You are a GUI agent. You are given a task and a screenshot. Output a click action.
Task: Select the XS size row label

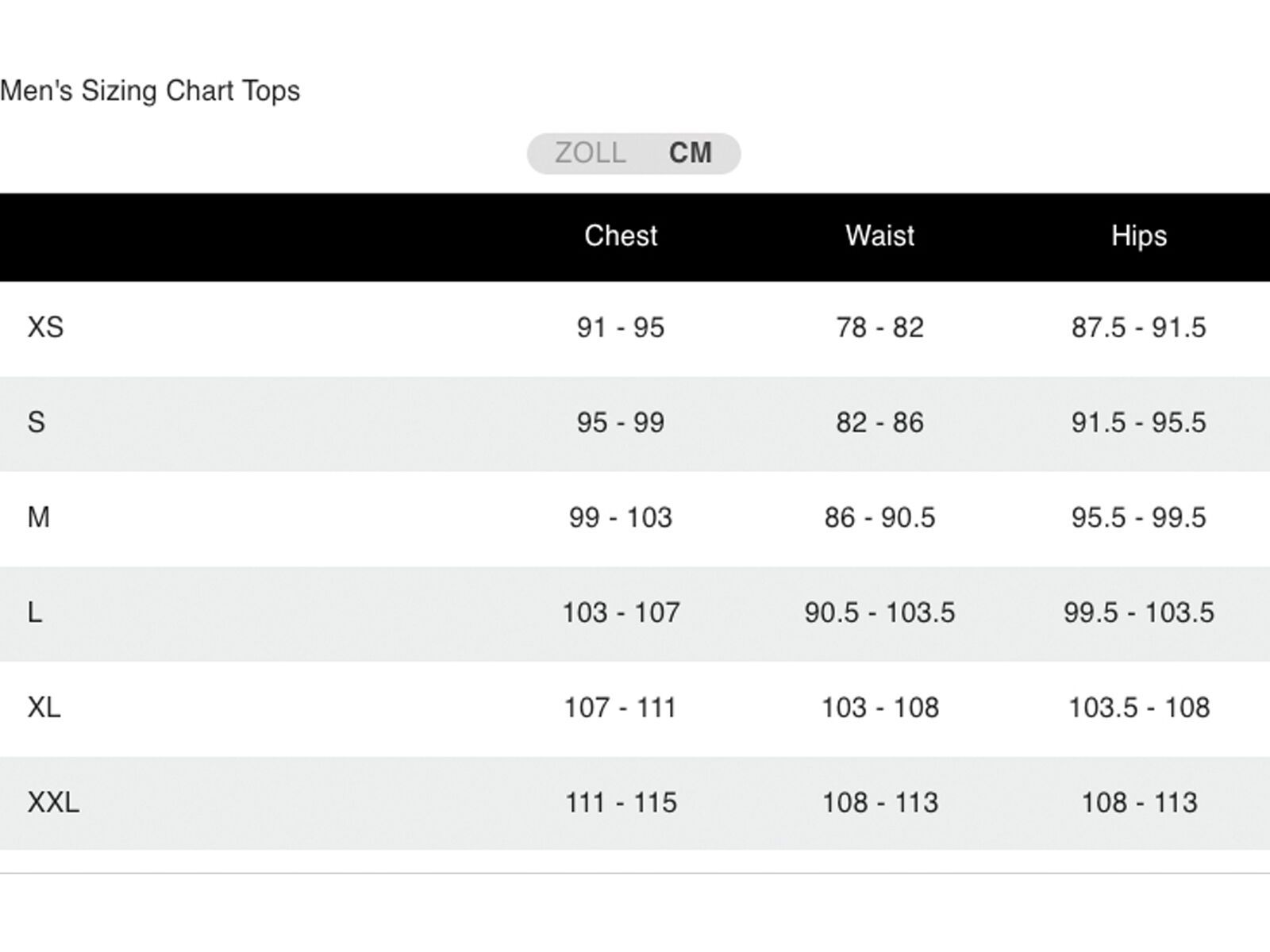pos(45,327)
